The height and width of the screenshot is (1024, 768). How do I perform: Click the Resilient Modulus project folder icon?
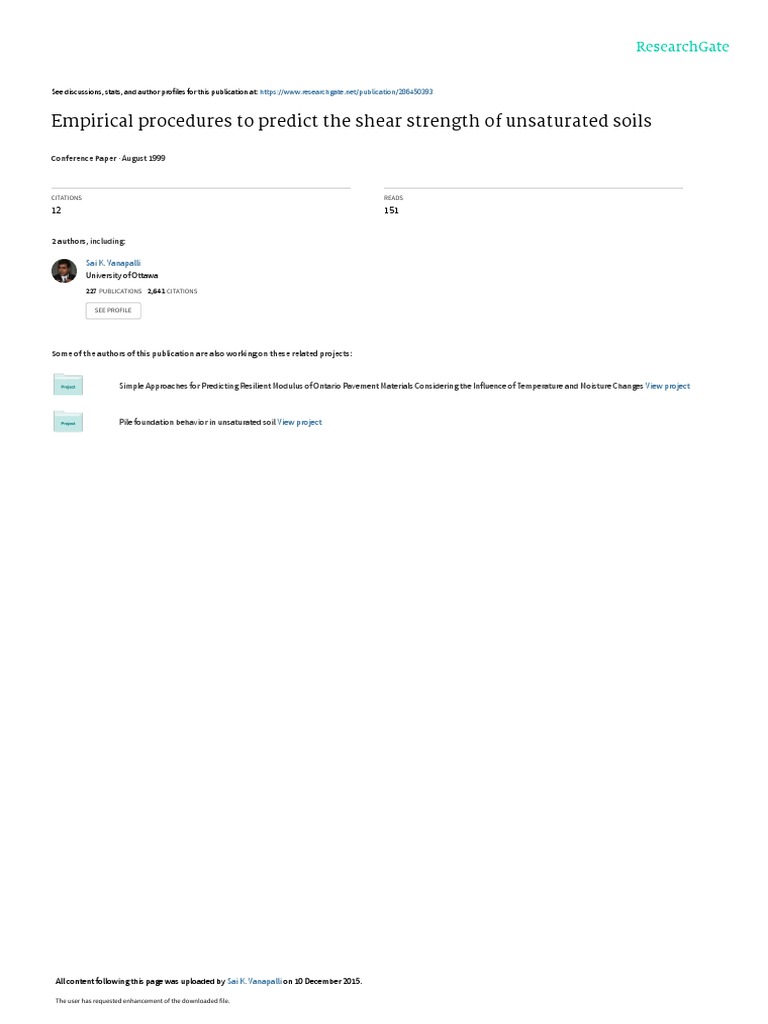click(x=68, y=385)
